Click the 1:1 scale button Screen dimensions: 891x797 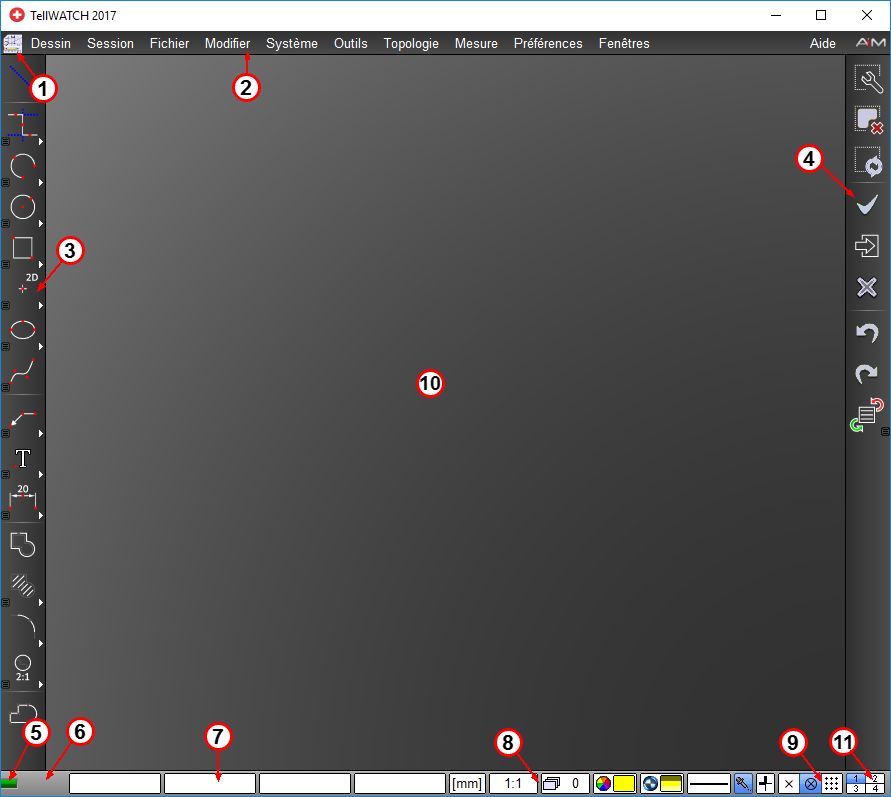click(513, 784)
